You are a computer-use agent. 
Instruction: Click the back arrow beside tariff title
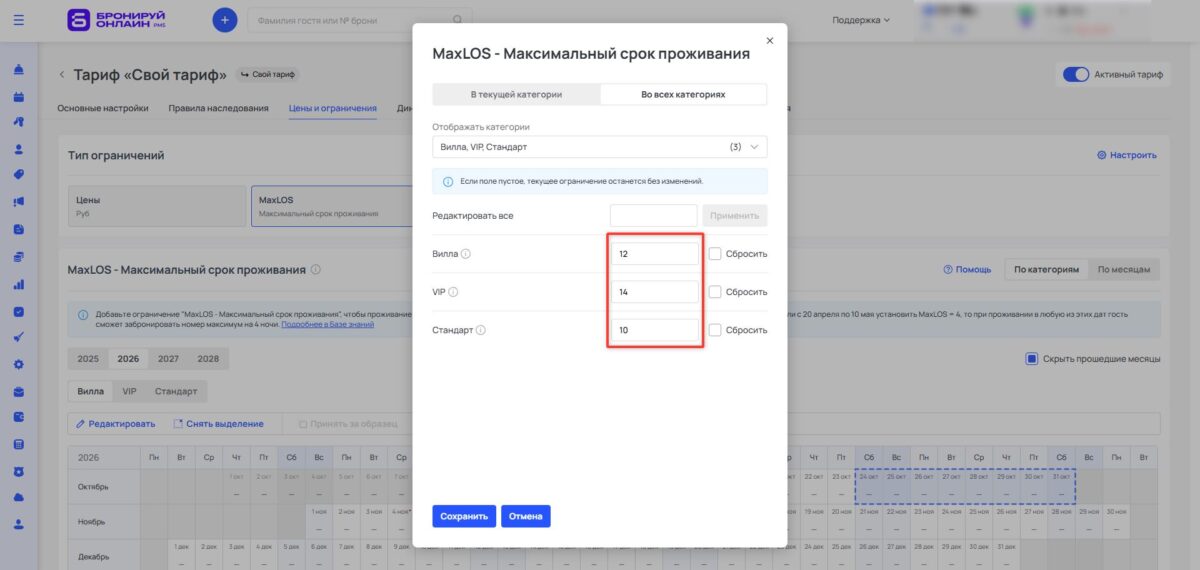coord(61,75)
